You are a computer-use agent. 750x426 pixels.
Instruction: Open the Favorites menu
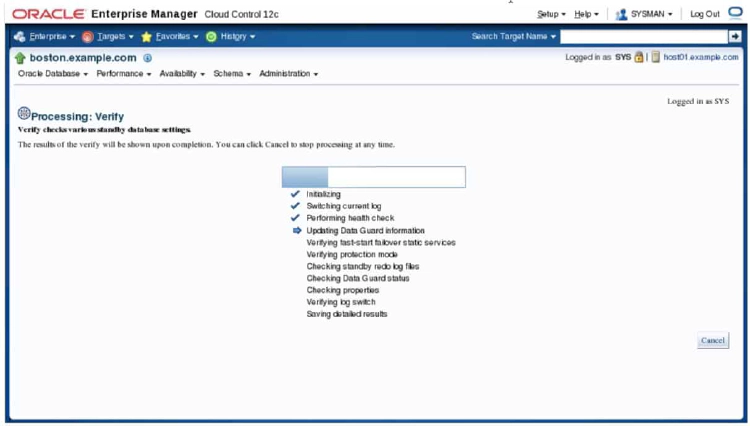(177, 36)
